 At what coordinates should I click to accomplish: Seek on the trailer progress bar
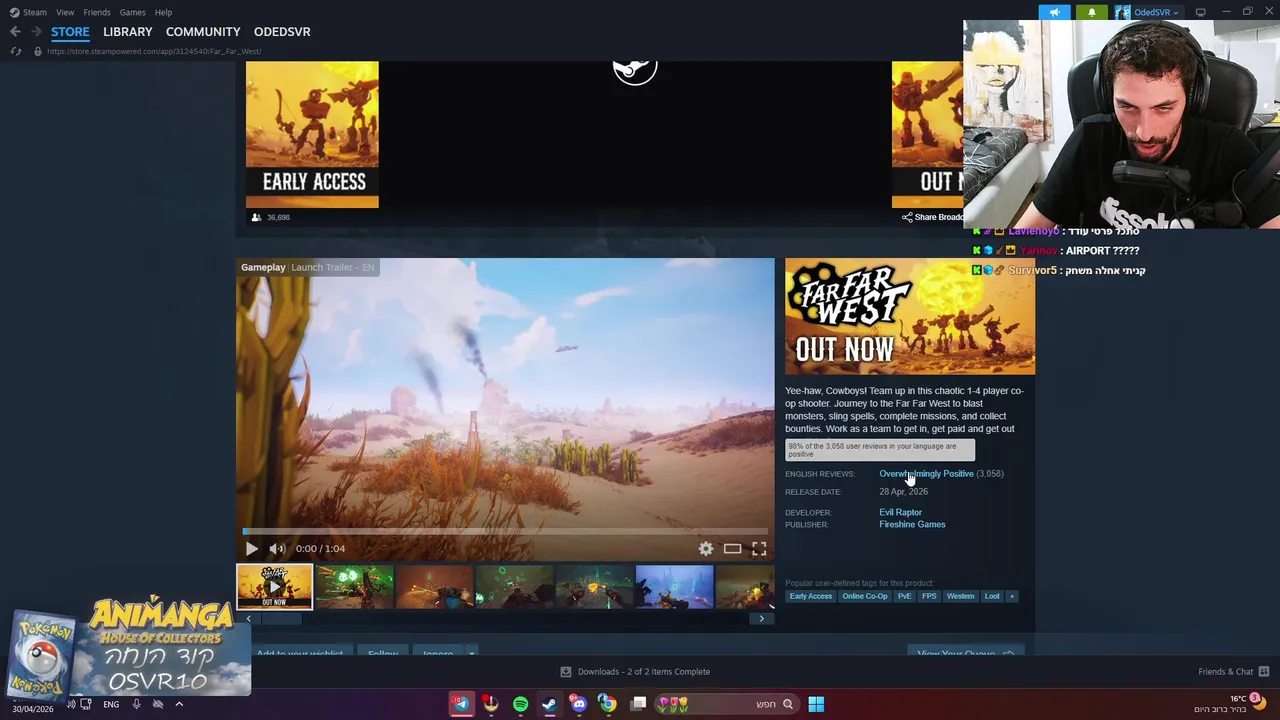tap(505, 531)
